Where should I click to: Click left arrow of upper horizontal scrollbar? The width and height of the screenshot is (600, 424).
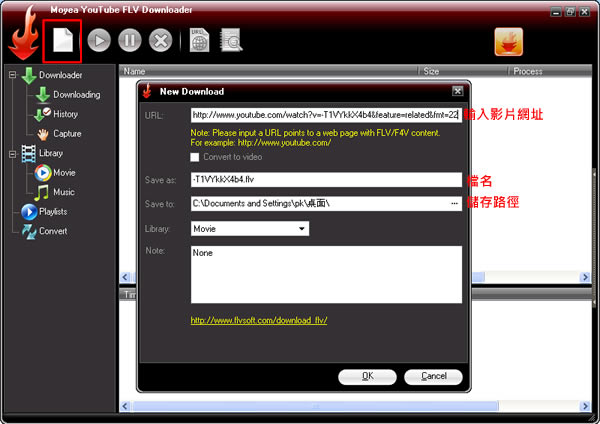[x=125, y=277]
